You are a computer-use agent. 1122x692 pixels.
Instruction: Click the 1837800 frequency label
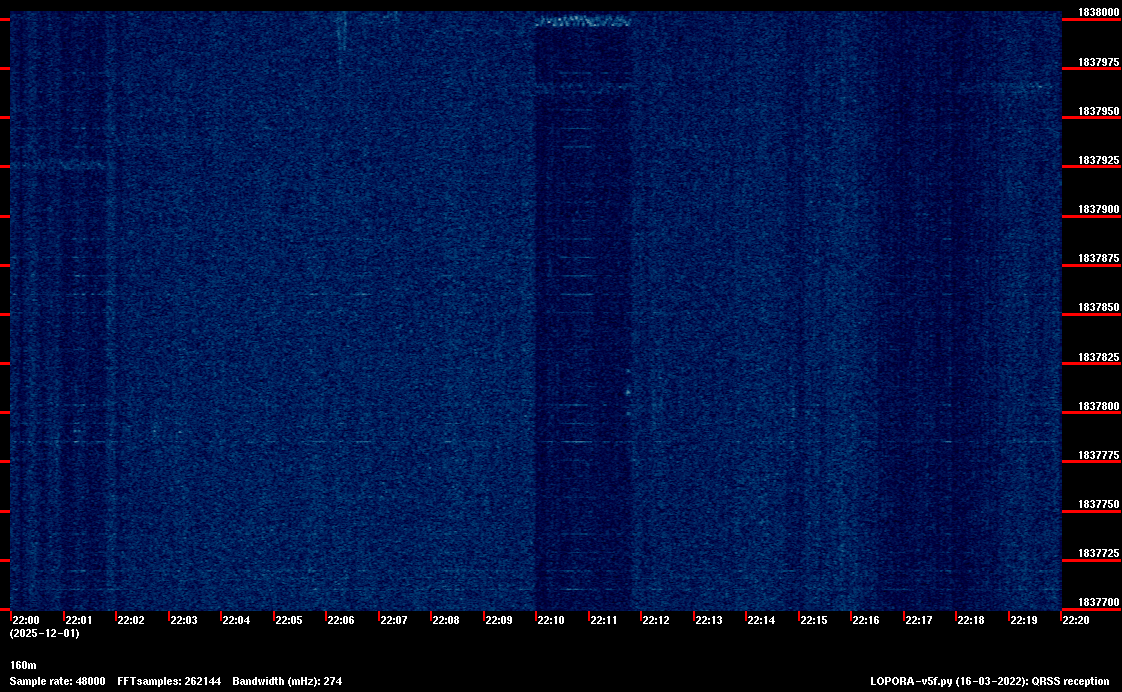[1098, 406]
